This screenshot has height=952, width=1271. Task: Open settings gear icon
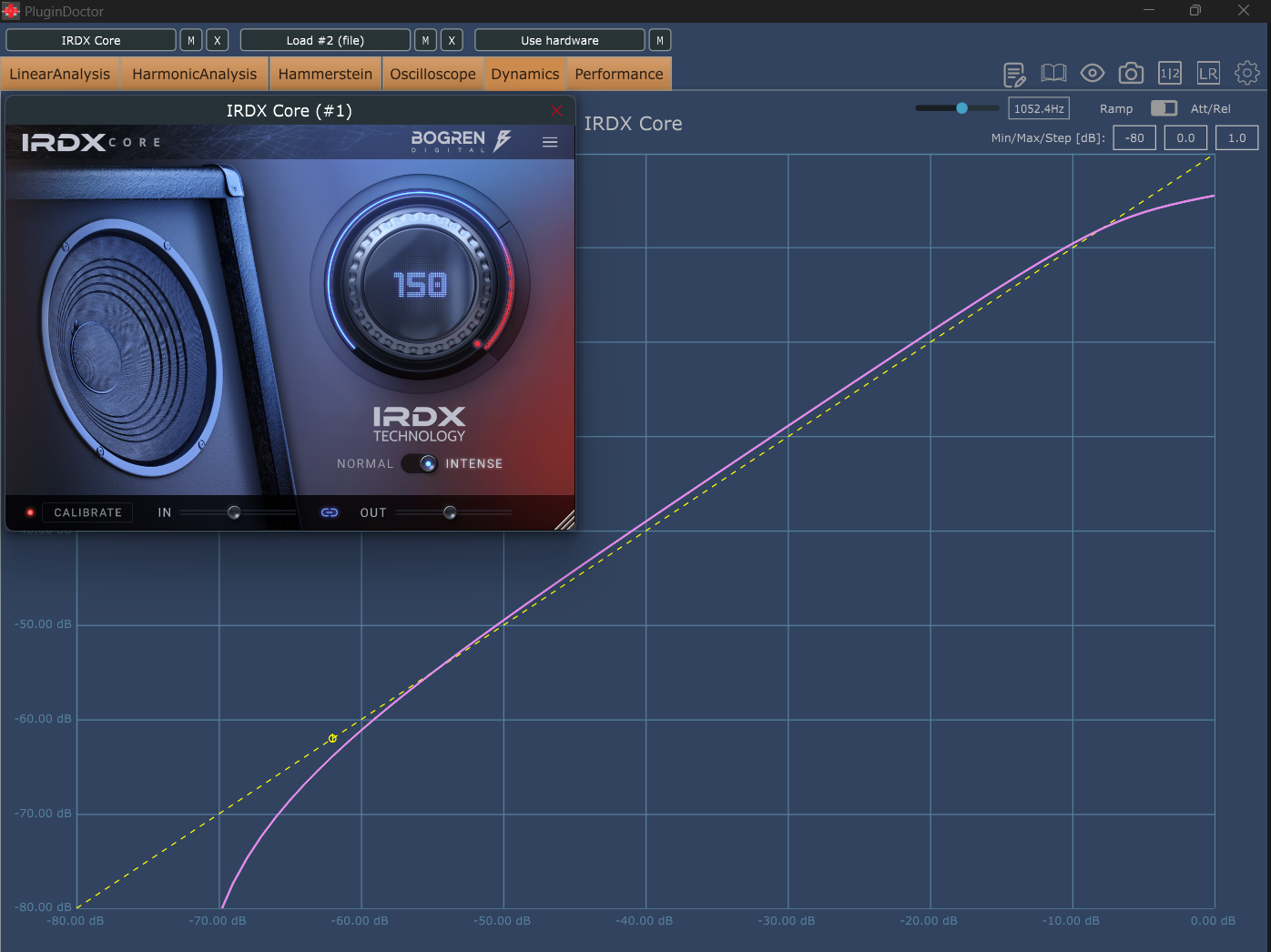tap(1247, 73)
